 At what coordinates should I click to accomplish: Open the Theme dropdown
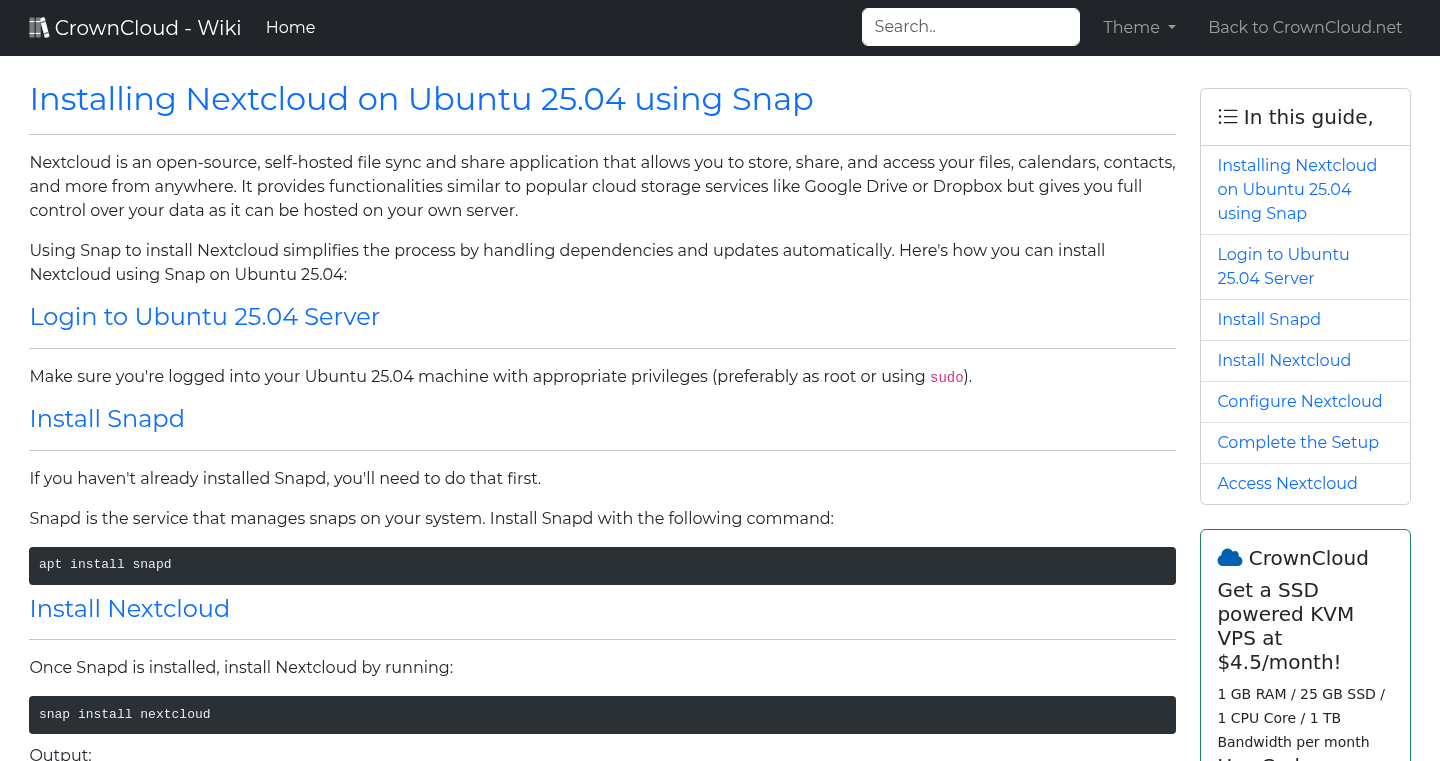pyautogui.click(x=1138, y=27)
